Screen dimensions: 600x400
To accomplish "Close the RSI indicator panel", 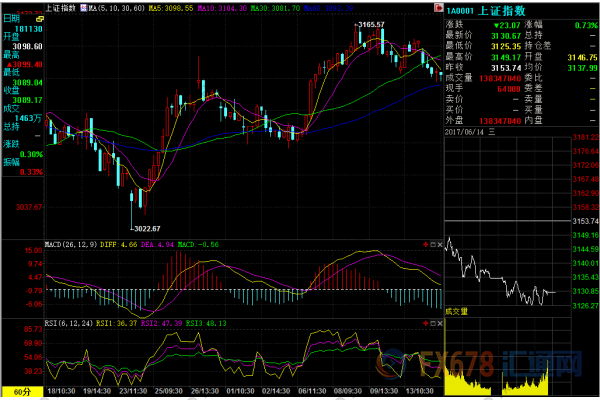I will (x=443, y=325).
